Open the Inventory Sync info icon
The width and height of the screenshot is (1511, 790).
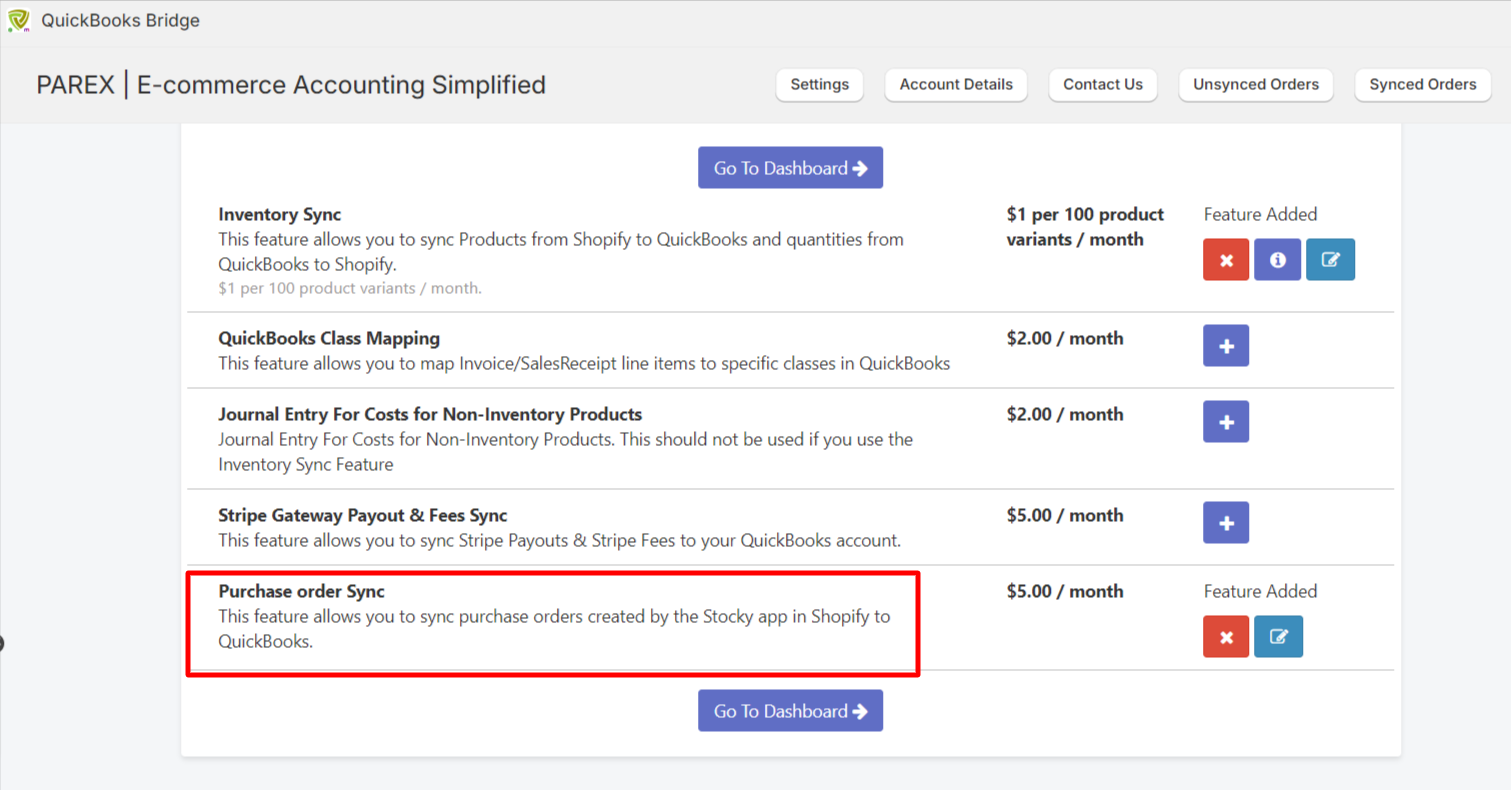tap(1277, 260)
